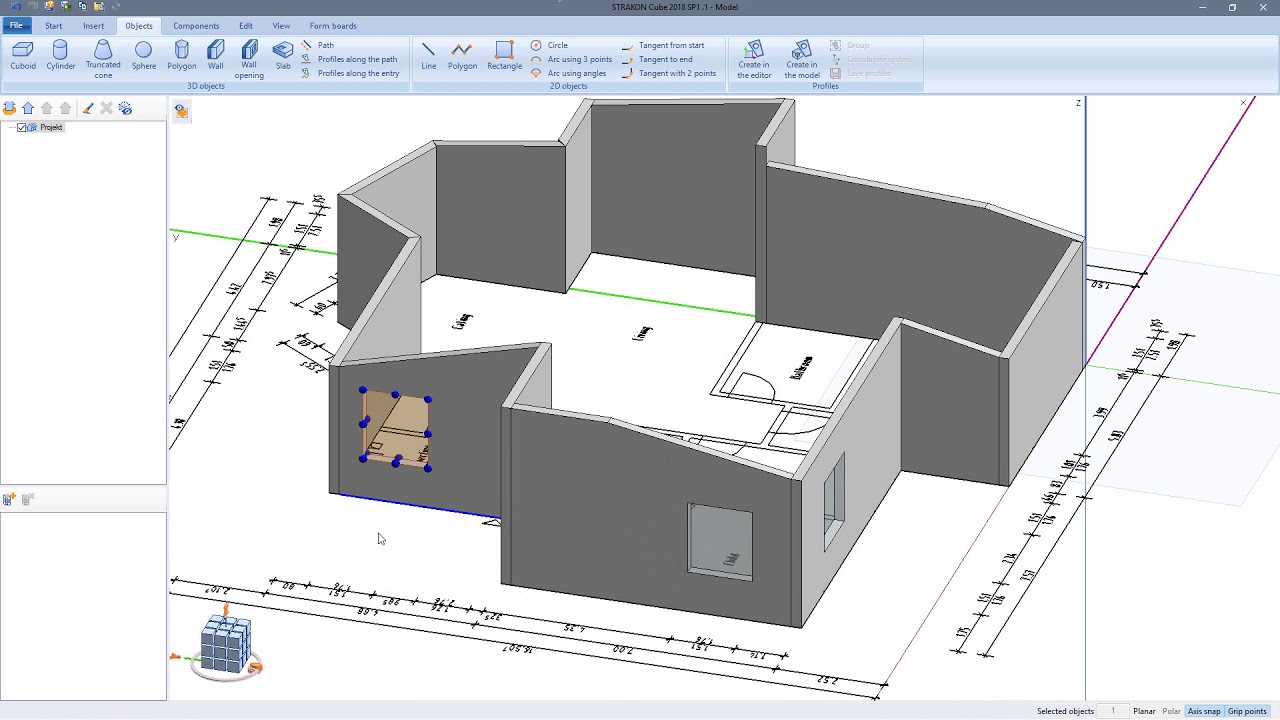The image size is (1280, 720).
Task: Choose Arc using 3 points
Action: click(571, 59)
